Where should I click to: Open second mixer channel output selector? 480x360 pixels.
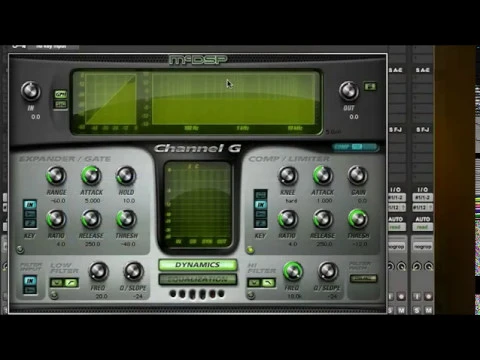(x=423, y=207)
